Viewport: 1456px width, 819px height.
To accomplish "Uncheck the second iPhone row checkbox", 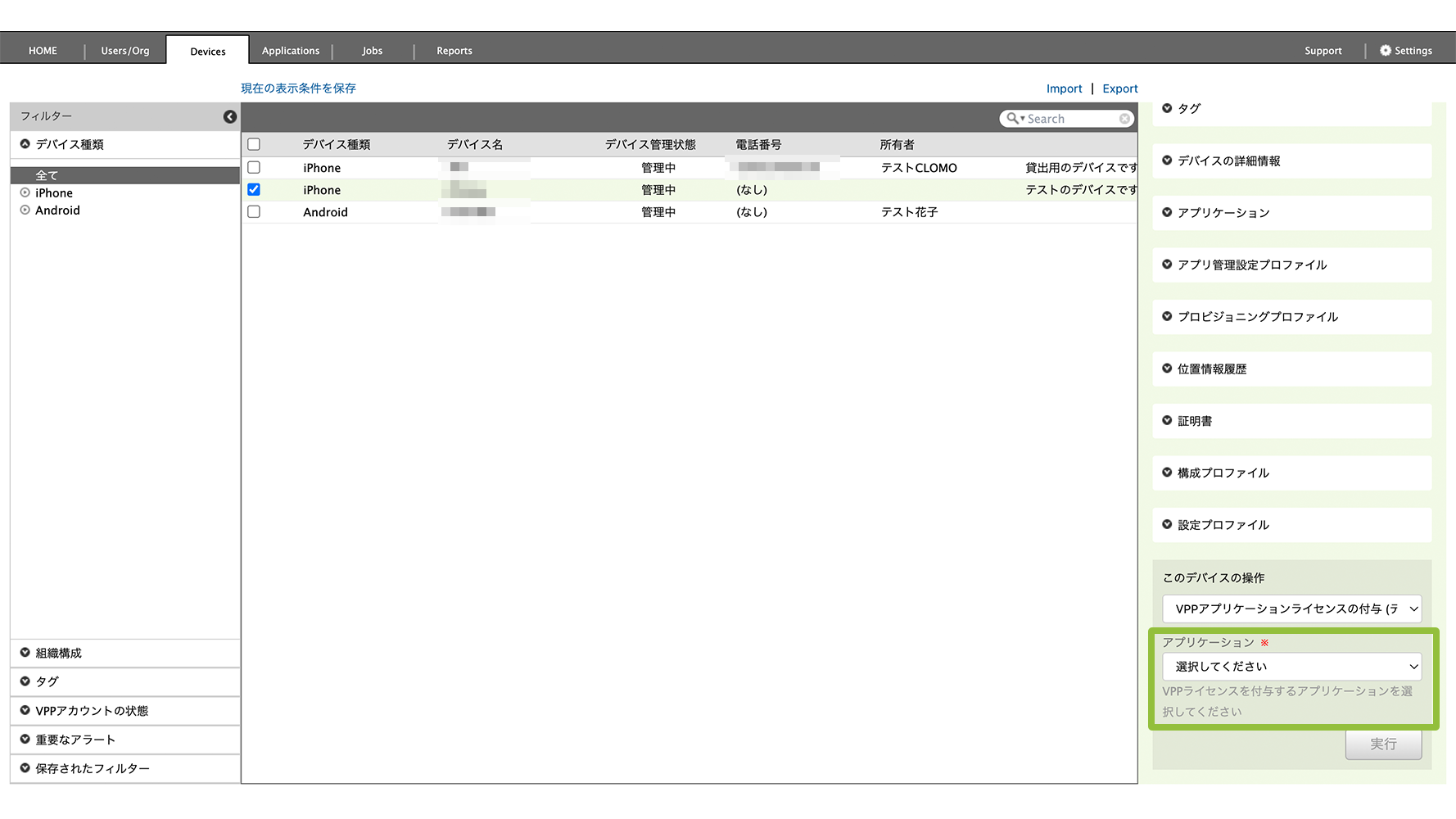I will click(x=254, y=189).
